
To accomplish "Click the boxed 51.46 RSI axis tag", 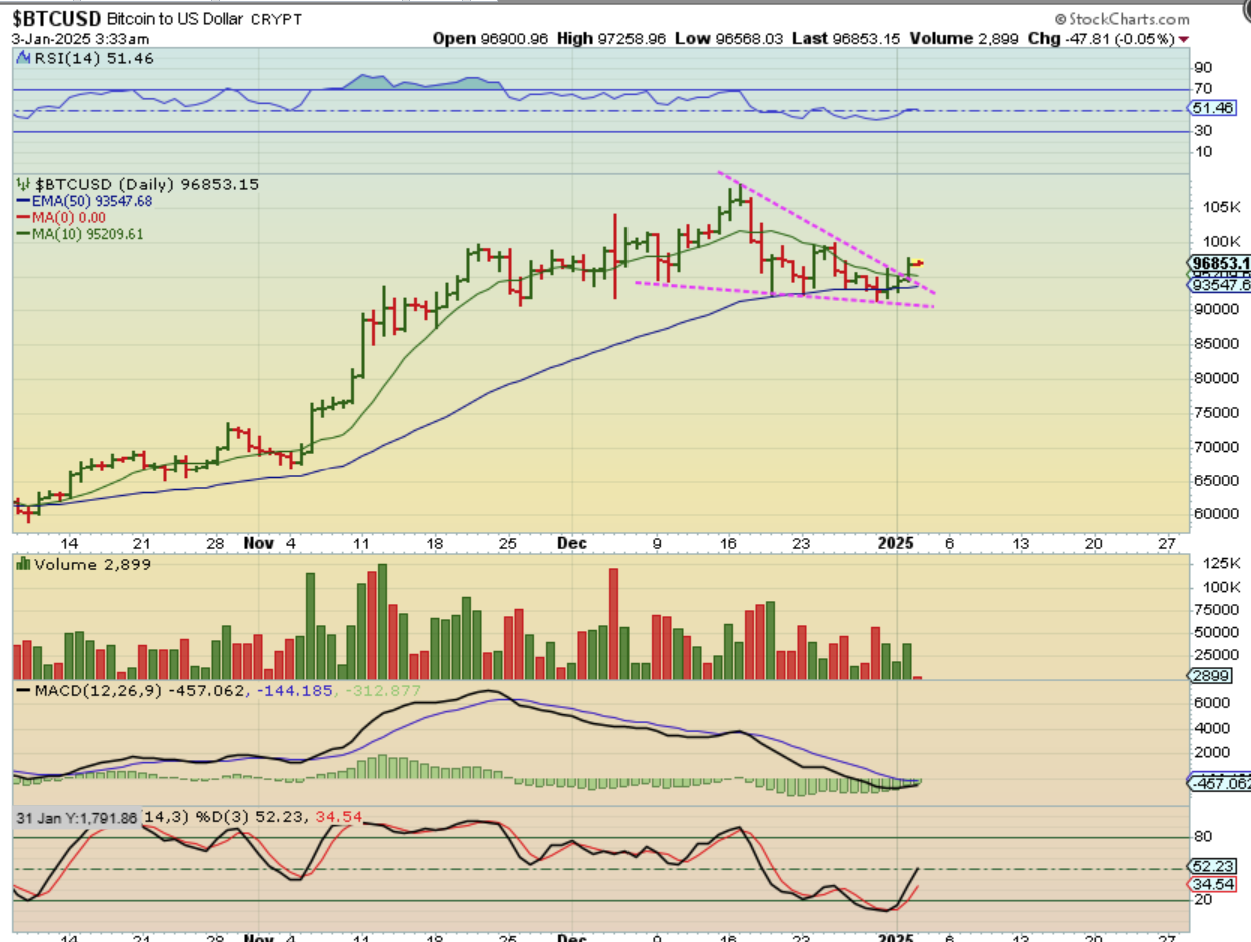I will (1210, 108).
